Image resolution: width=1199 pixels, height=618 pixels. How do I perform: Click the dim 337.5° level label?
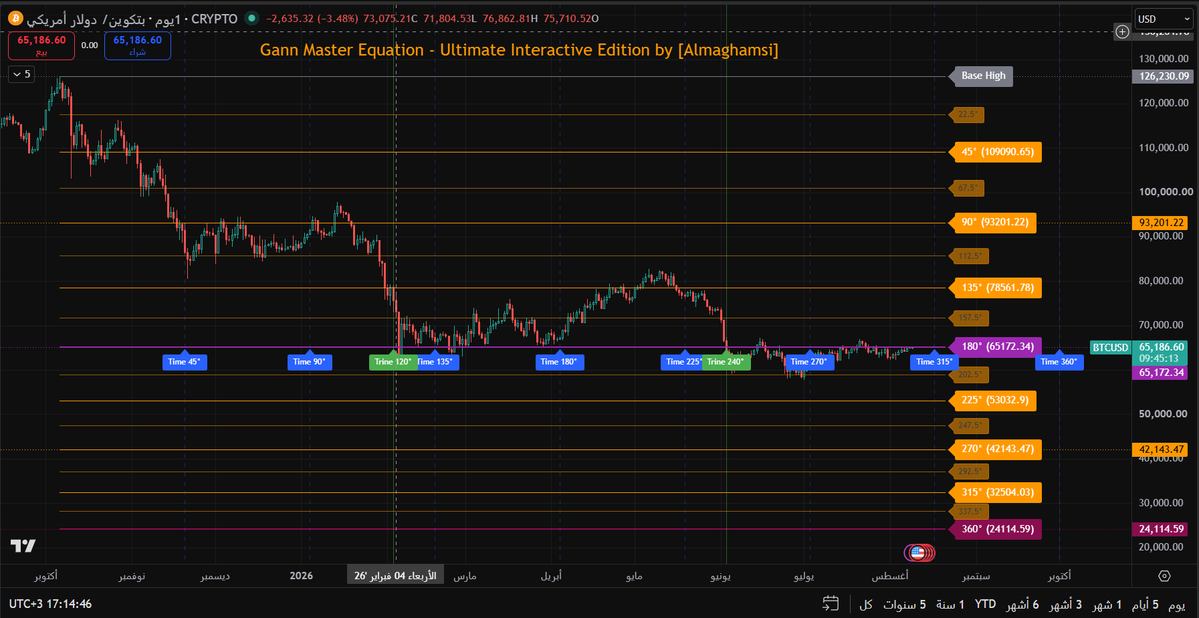(x=970, y=511)
